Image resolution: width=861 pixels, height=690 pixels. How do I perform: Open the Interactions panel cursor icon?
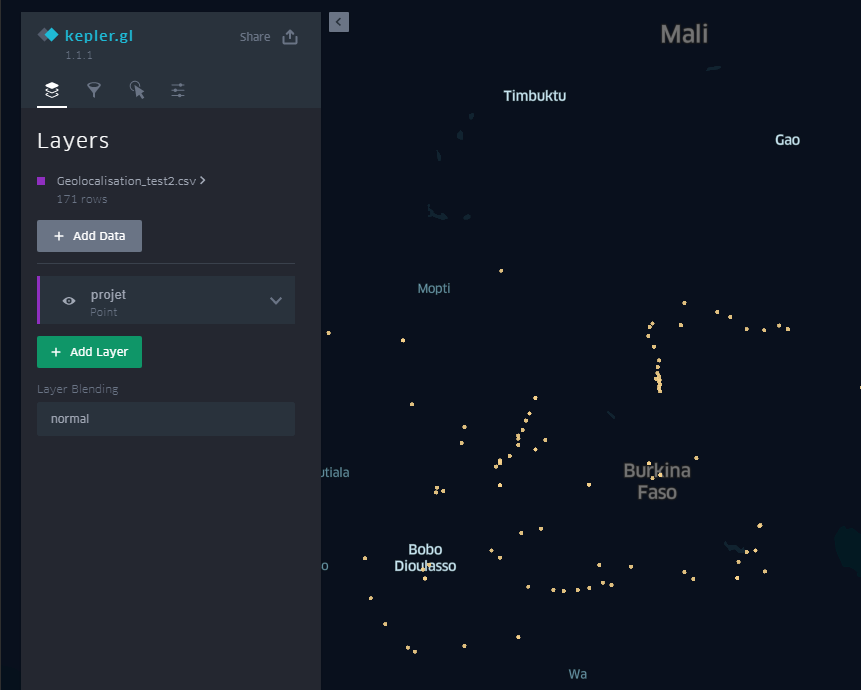pos(137,90)
